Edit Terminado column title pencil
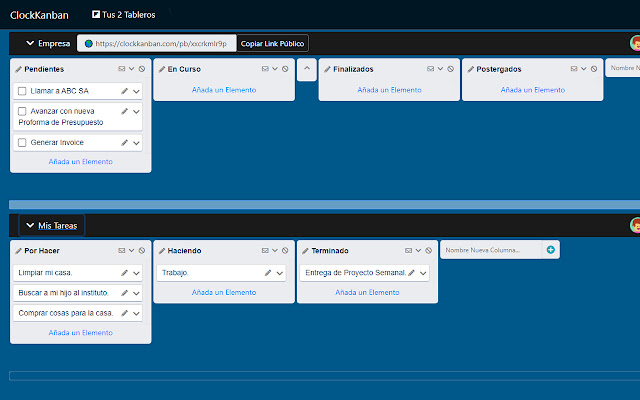640x400 pixels. coord(305,251)
